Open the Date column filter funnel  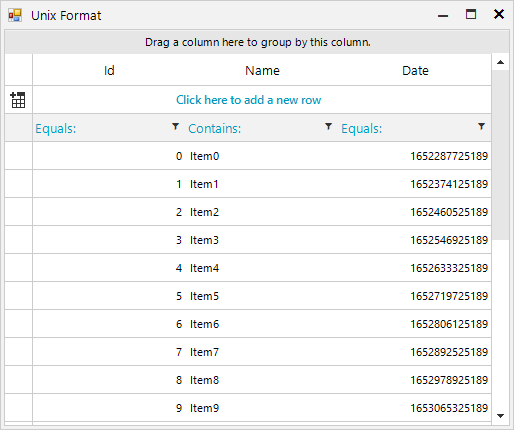[481, 127]
